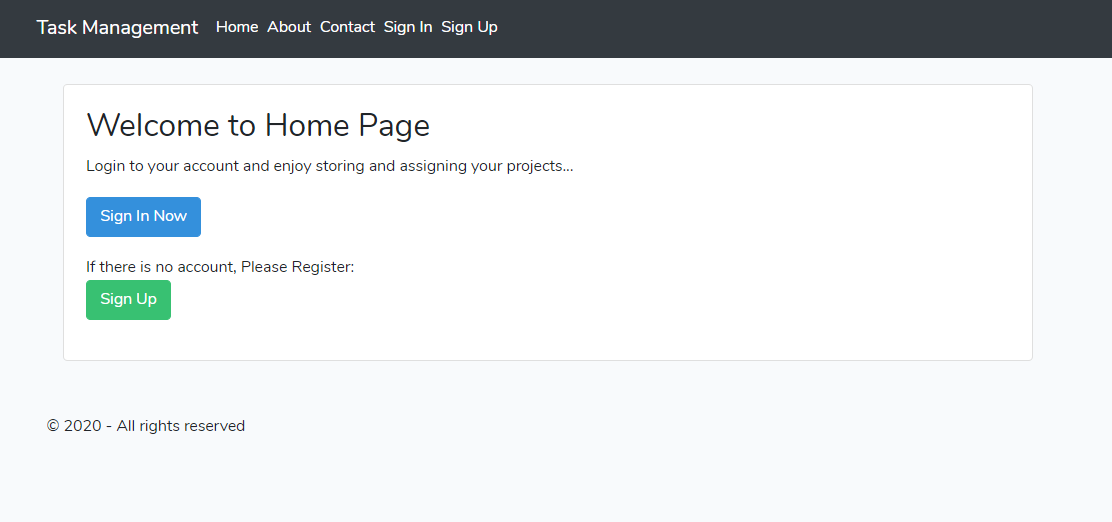Screen dimensions: 1112x522
Task: Click the copyright symbol in the footer
Action: (52, 426)
